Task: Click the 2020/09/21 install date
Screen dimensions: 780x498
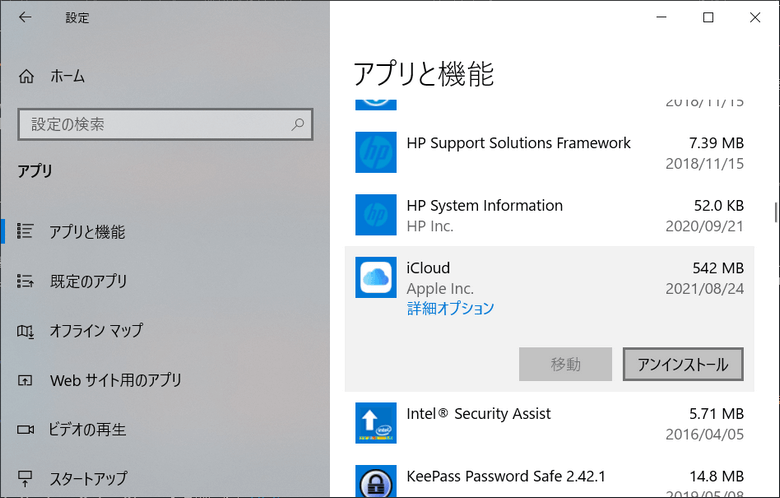Action: [x=705, y=226]
